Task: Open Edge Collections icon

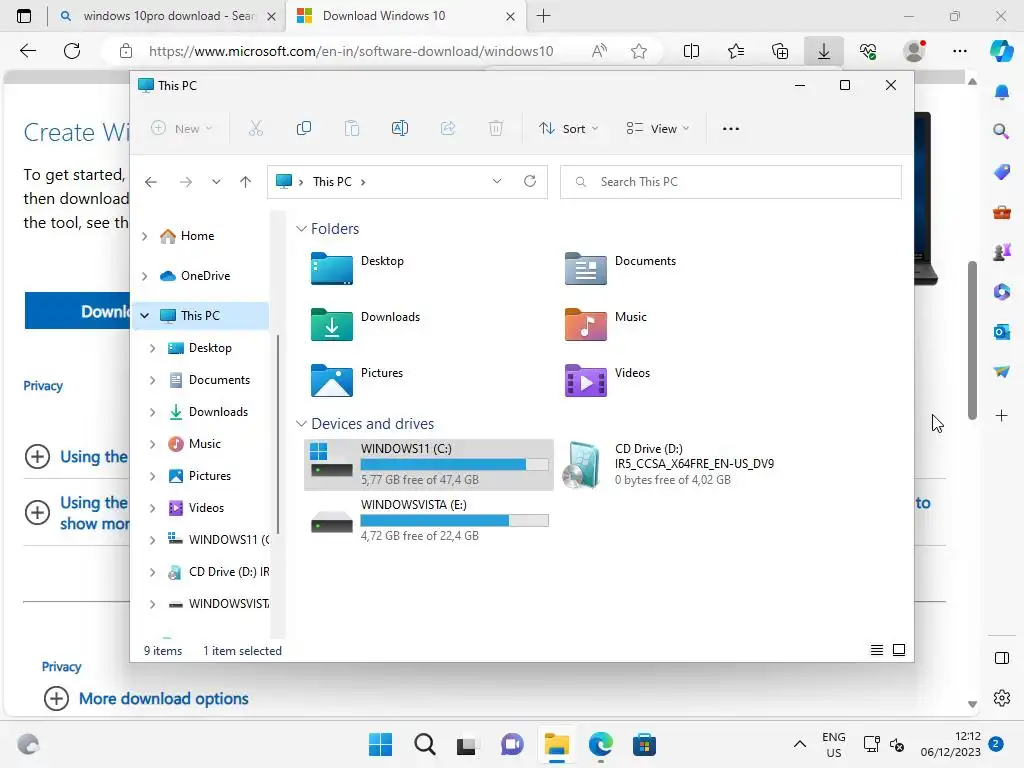Action: [780, 51]
